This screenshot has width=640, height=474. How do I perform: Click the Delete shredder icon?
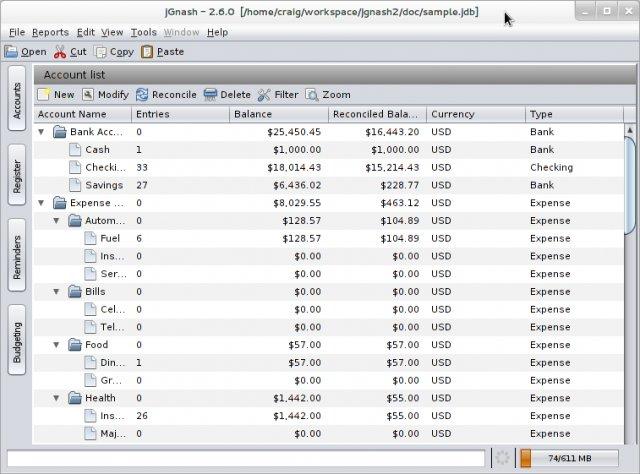pos(210,95)
